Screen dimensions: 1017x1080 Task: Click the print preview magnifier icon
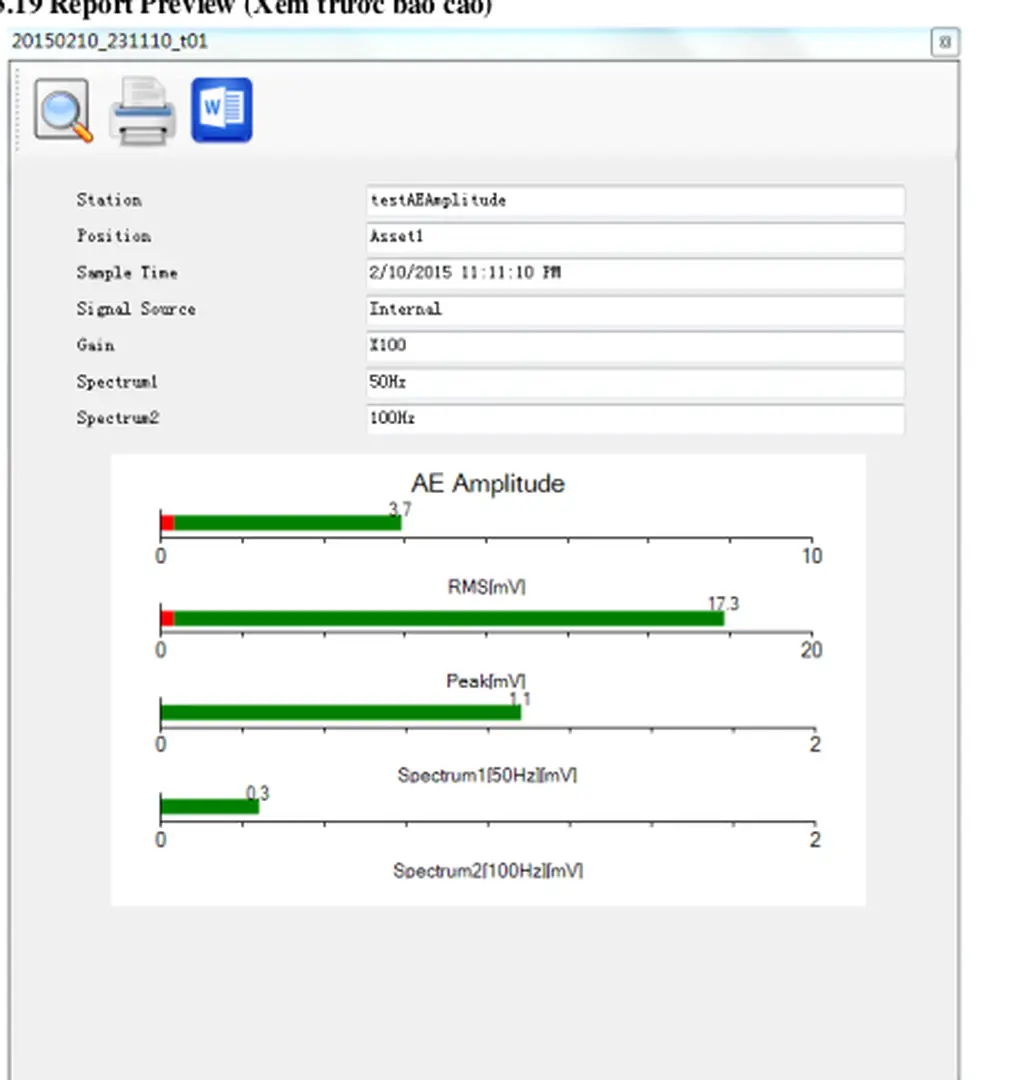pos(63,110)
